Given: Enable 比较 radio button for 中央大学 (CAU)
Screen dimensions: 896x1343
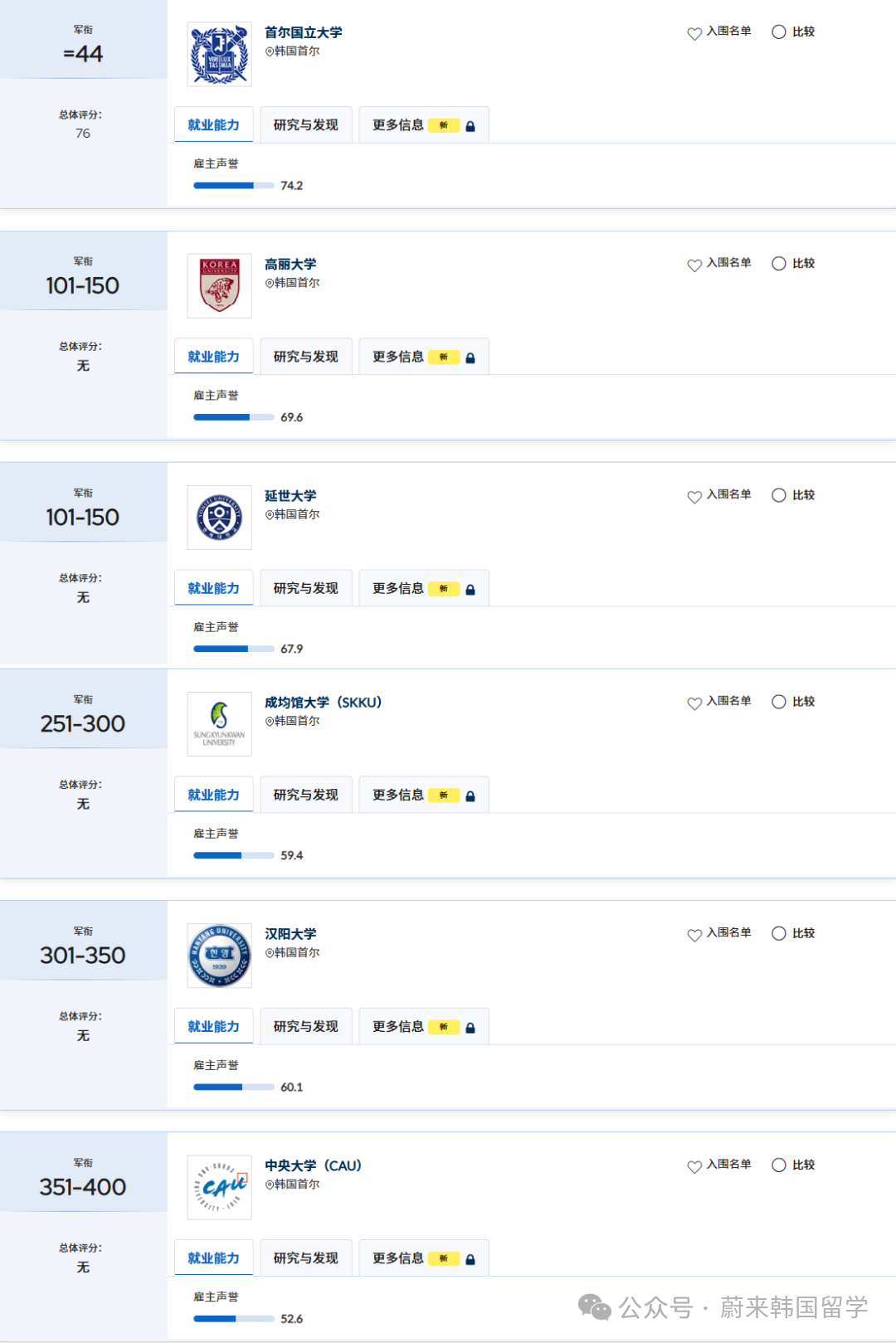Looking at the screenshot, I should coord(779,1165).
